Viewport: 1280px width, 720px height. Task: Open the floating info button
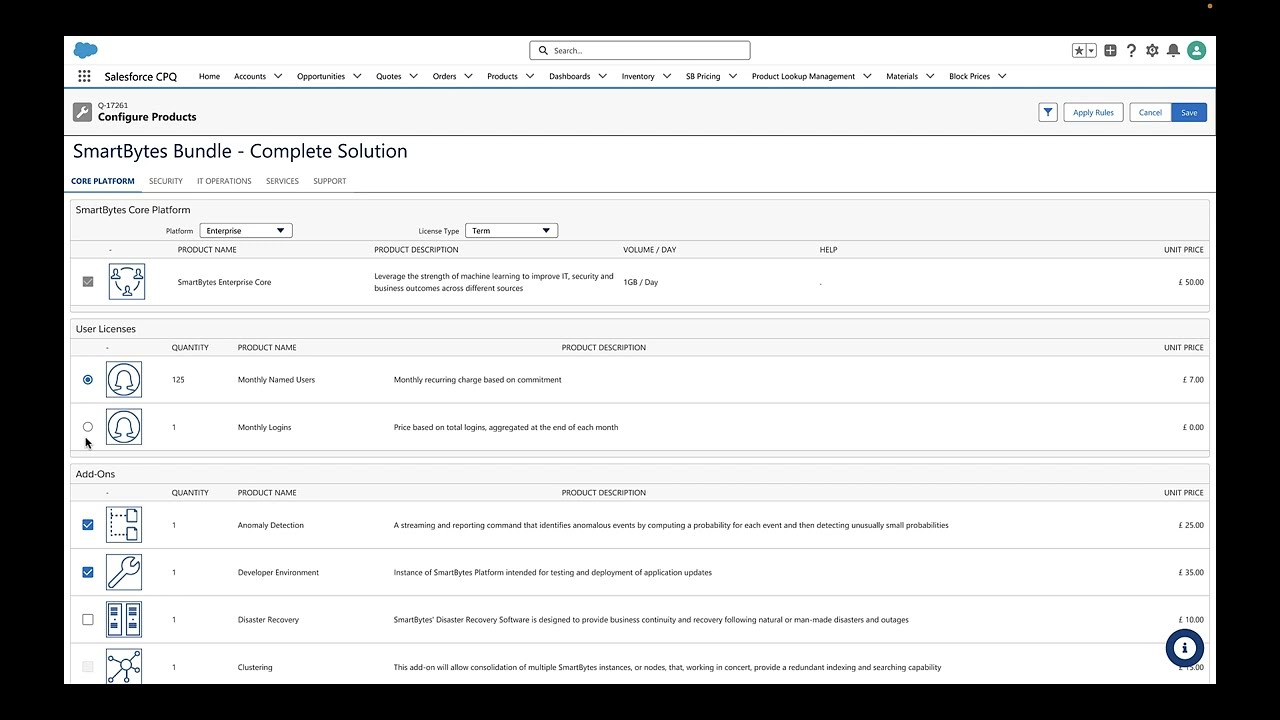click(1185, 648)
